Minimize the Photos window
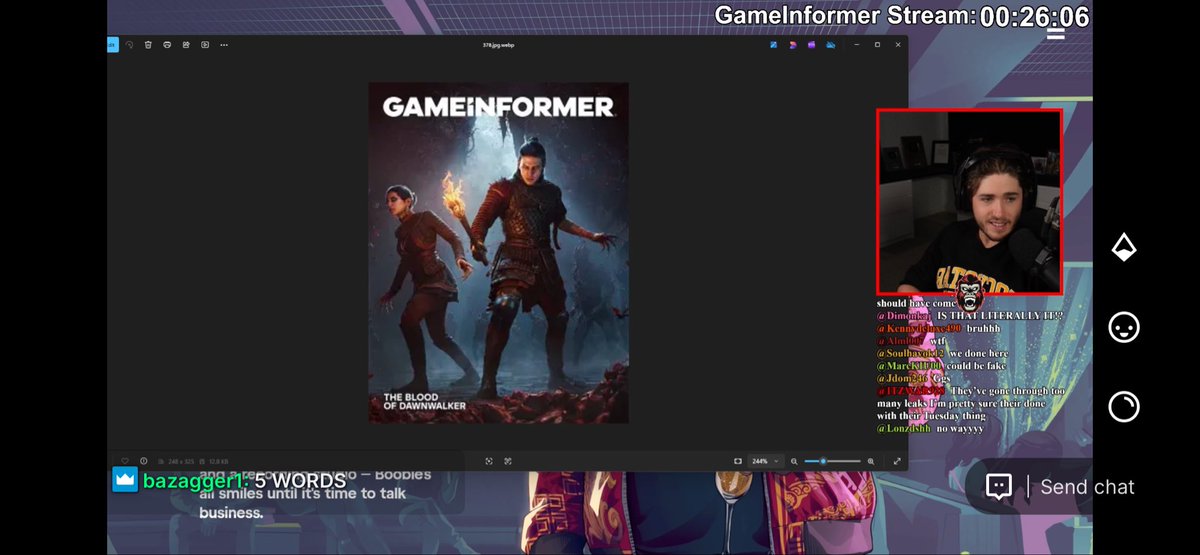Screen dimensions: 1200x555 click(x=858, y=44)
